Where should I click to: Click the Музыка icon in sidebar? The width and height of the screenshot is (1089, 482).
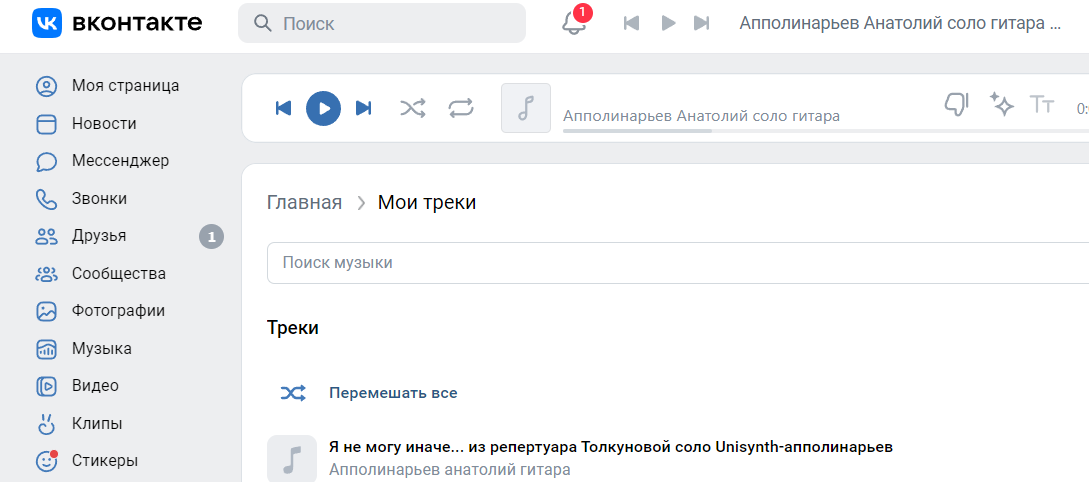click(46, 349)
